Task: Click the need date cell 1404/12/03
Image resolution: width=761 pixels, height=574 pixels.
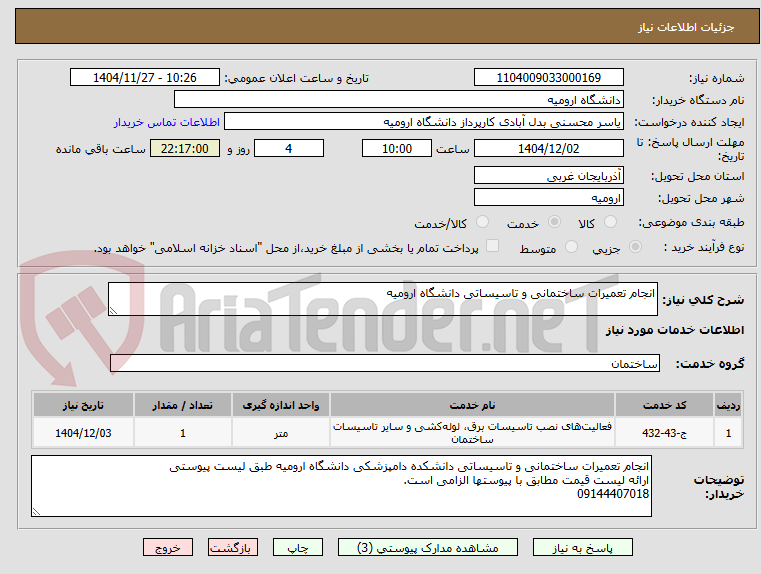Action: click(83, 433)
